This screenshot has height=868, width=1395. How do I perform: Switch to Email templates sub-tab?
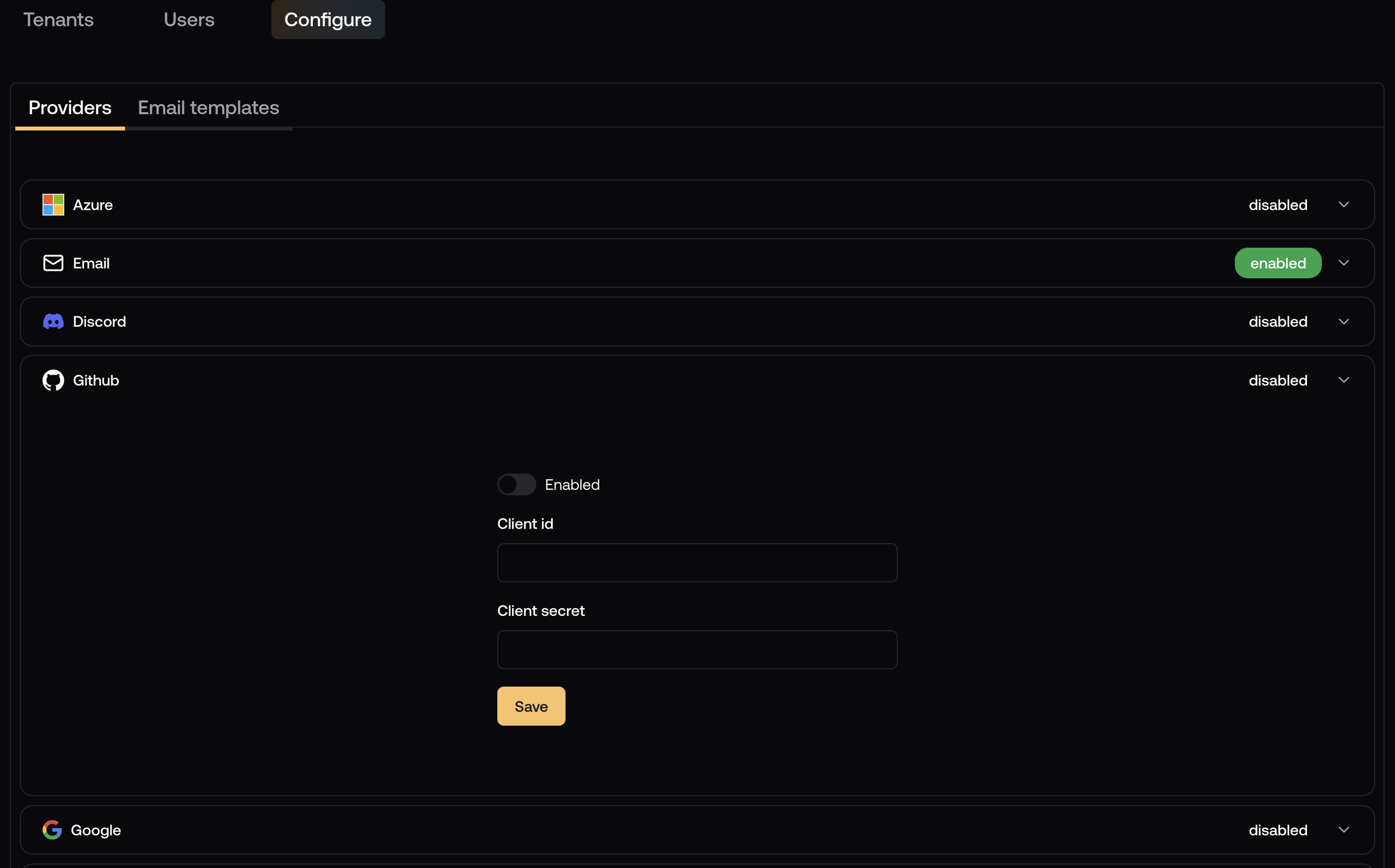coord(209,108)
